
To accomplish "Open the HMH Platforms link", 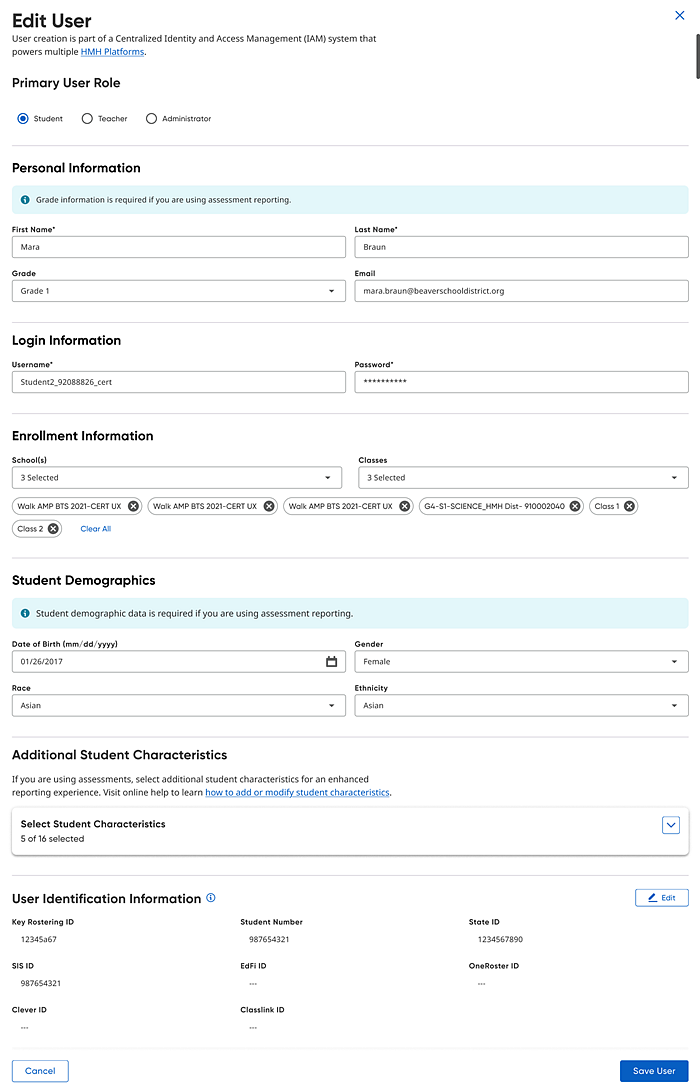I will (112, 51).
